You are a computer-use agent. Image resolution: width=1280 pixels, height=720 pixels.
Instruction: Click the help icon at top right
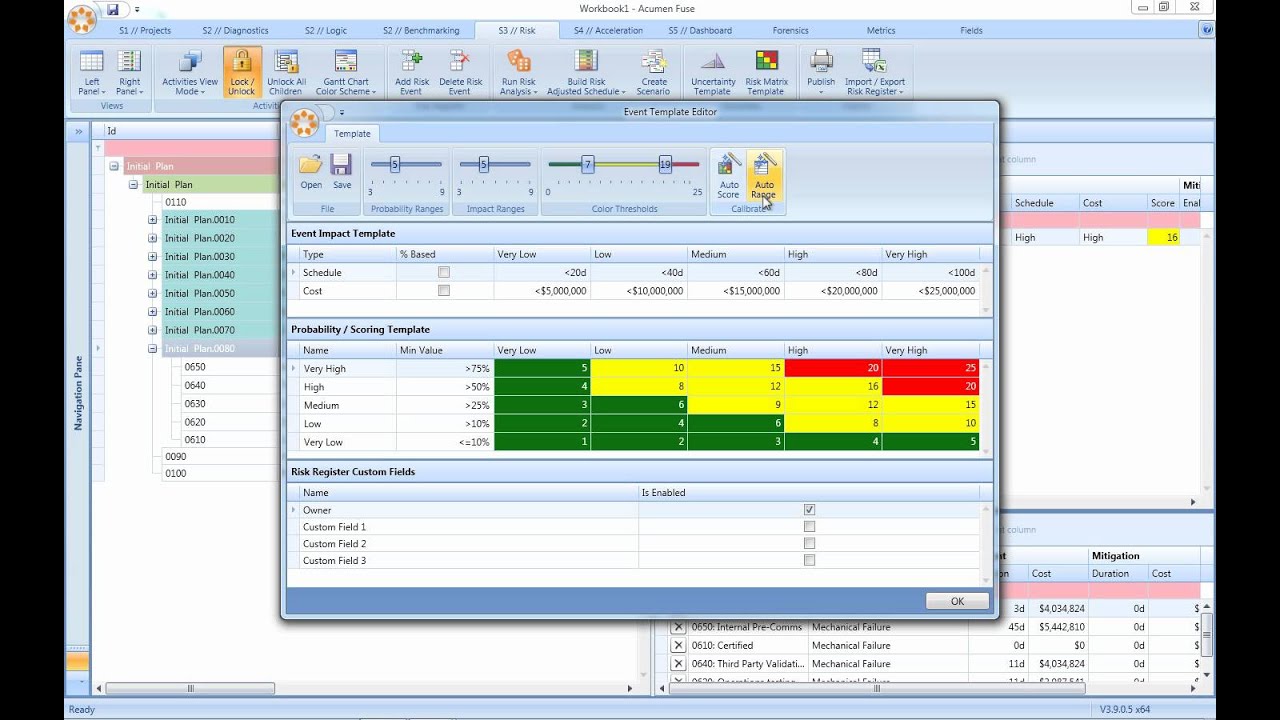coord(1207,30)
